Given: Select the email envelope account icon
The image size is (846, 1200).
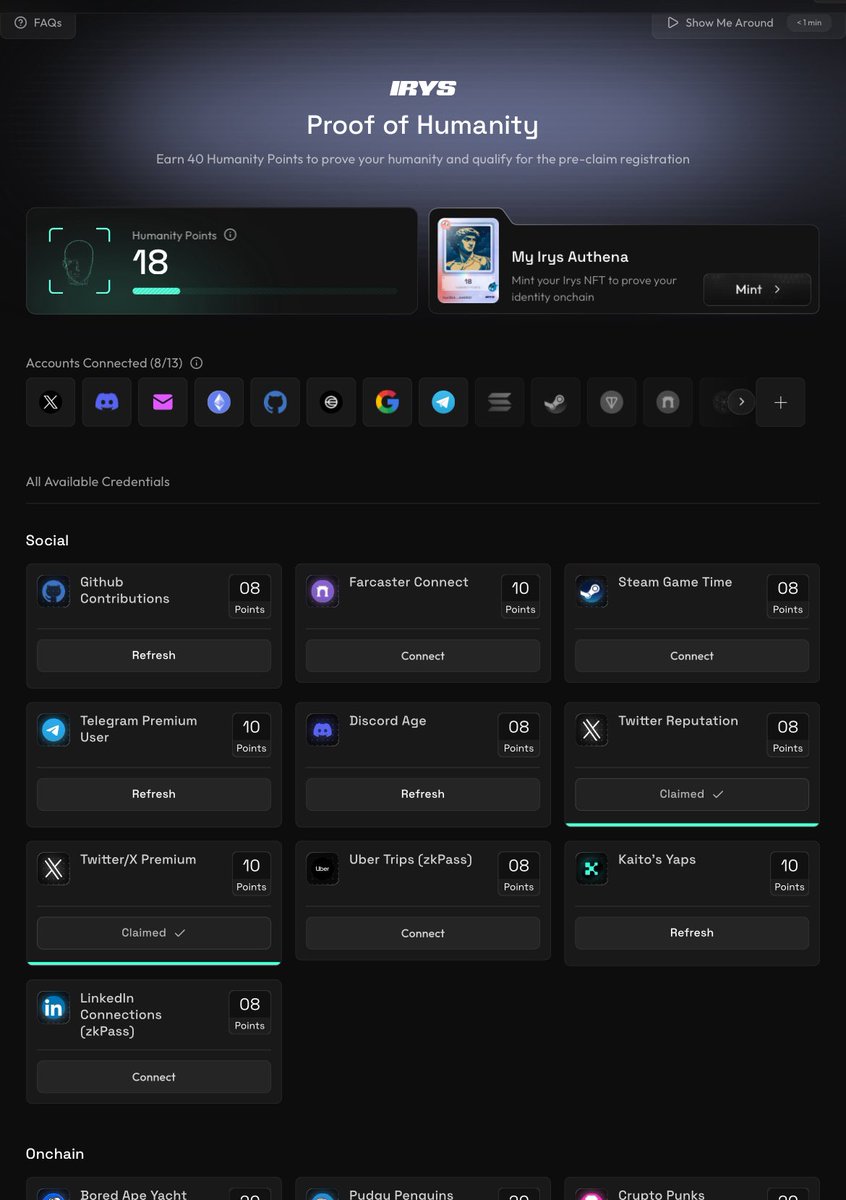Looking at the screenshot, I should coord(163,402).
